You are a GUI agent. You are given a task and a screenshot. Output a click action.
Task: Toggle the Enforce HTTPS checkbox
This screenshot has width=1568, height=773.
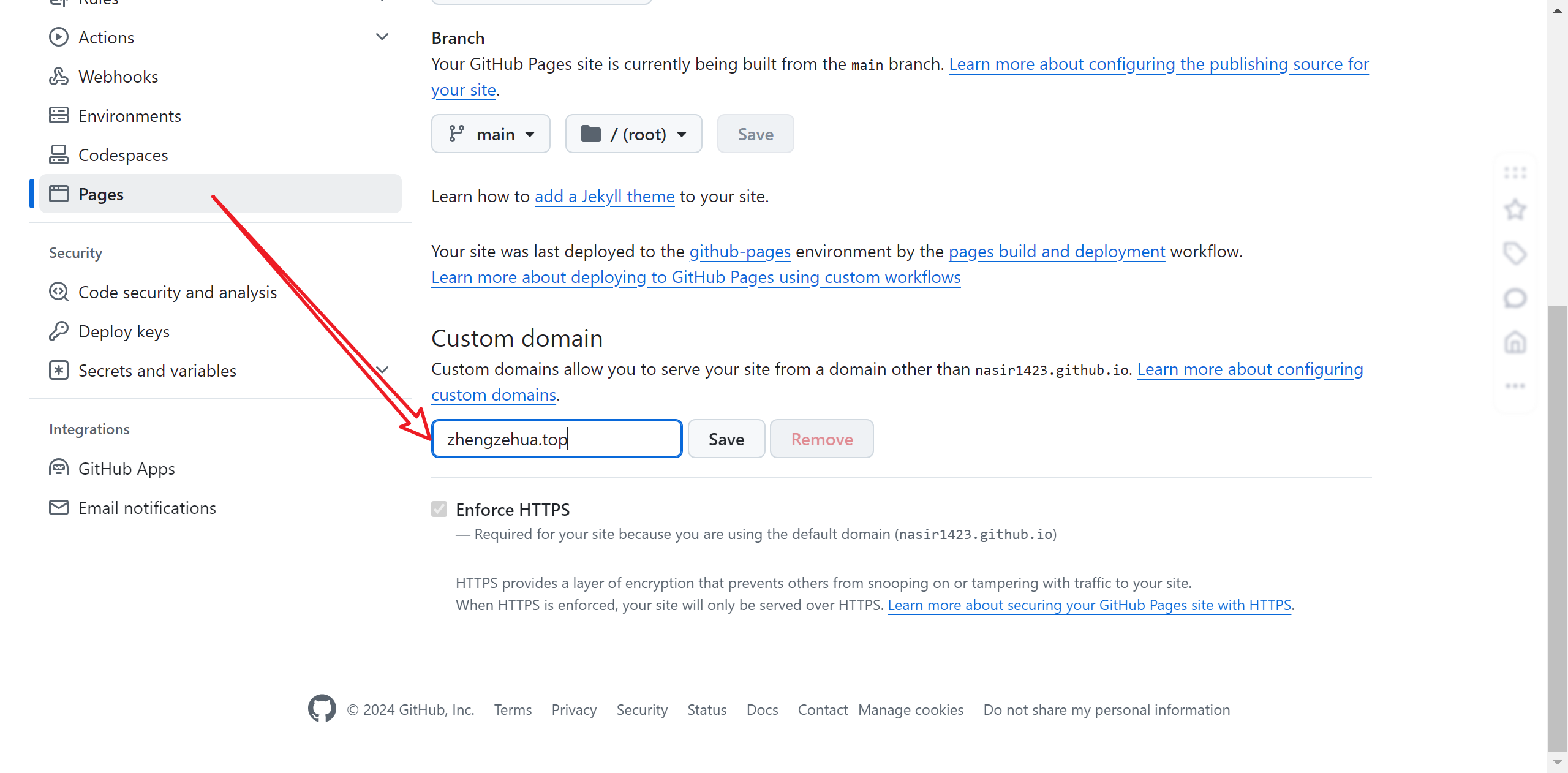[439, 509]
